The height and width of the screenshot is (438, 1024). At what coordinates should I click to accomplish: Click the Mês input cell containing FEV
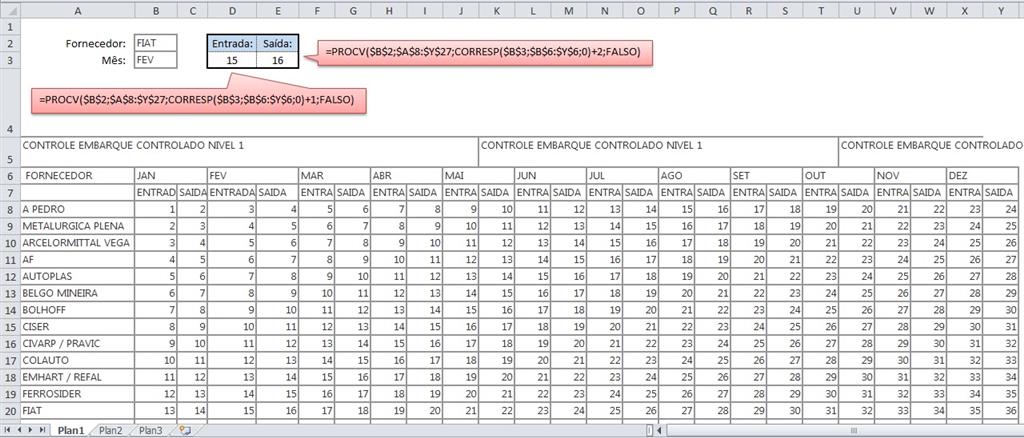click(156, 60)
